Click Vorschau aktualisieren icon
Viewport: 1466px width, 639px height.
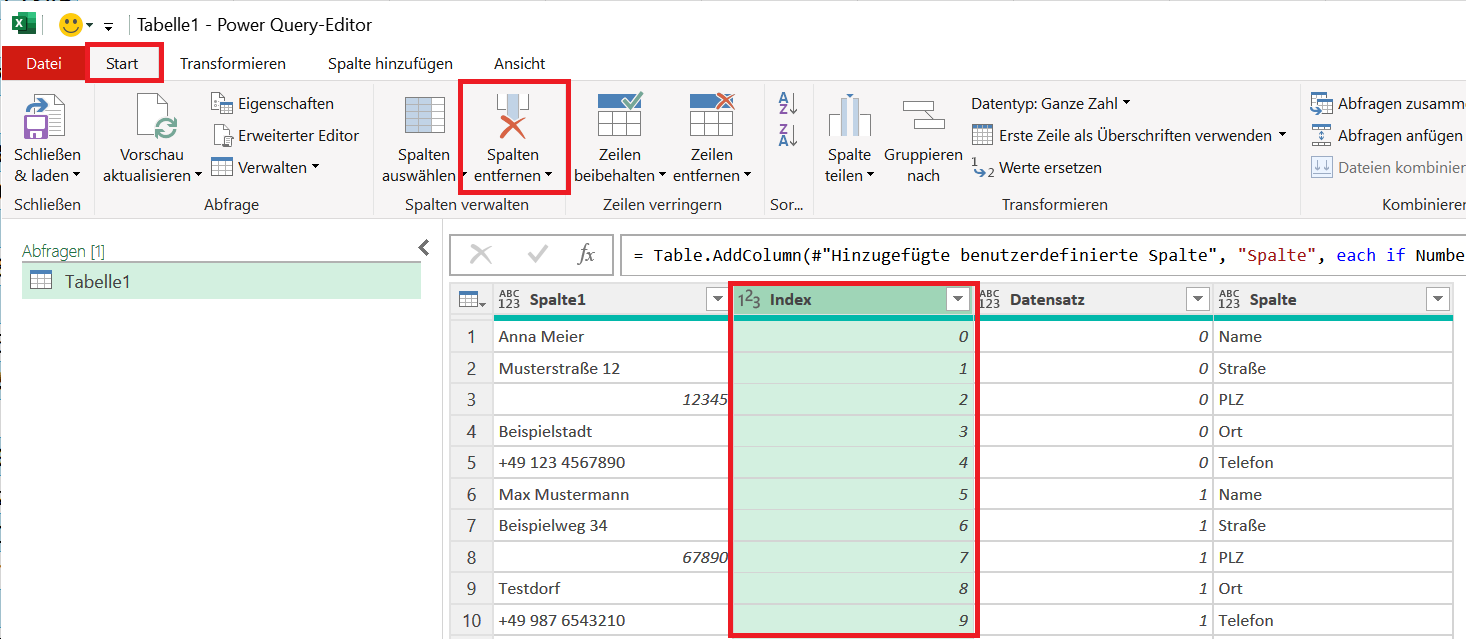point(156,117)
